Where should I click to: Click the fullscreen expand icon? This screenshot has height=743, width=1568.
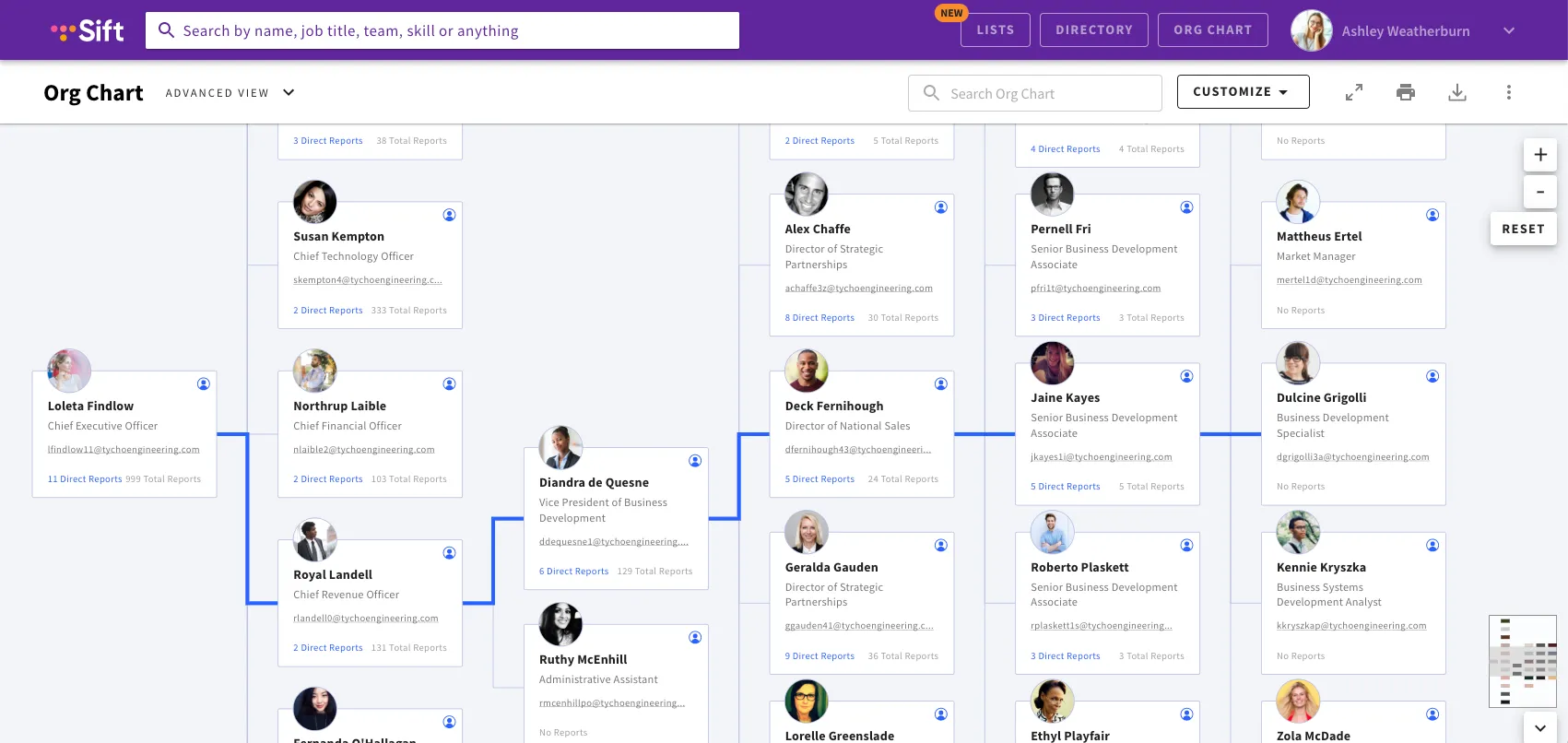tap(1353, 92)
